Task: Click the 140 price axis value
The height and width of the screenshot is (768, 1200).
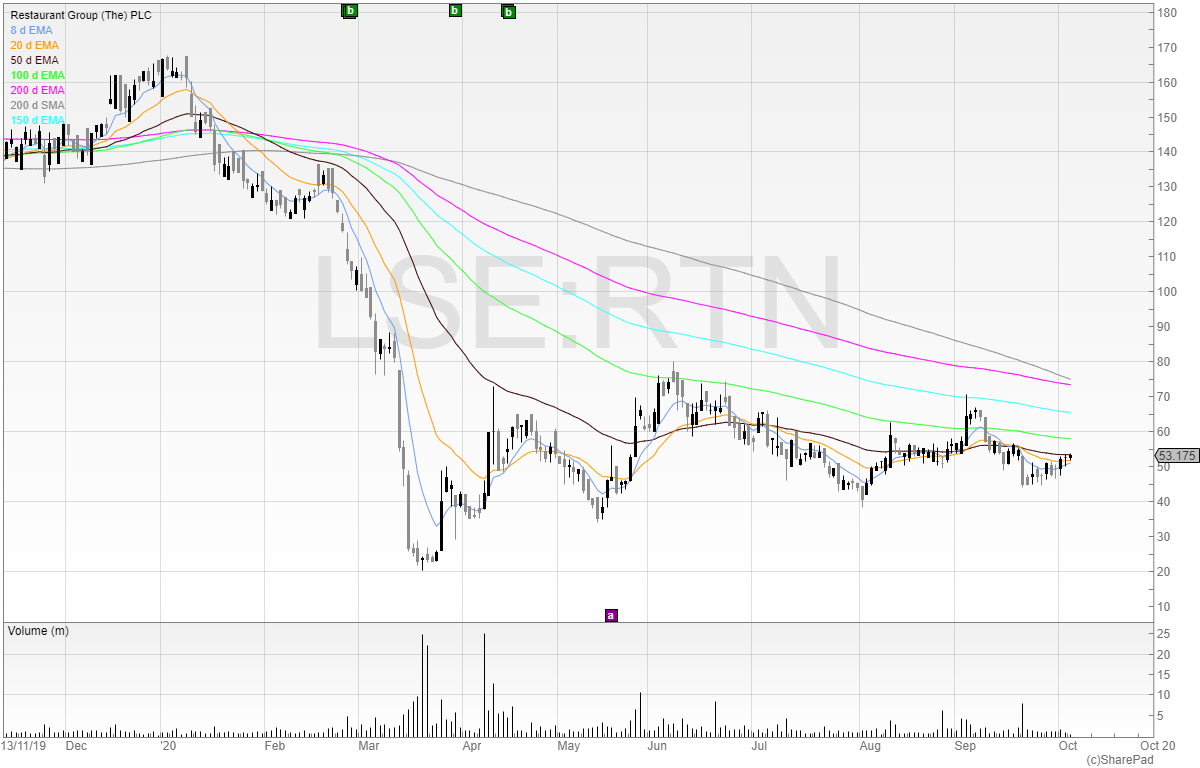Action: pos(1167,152)
